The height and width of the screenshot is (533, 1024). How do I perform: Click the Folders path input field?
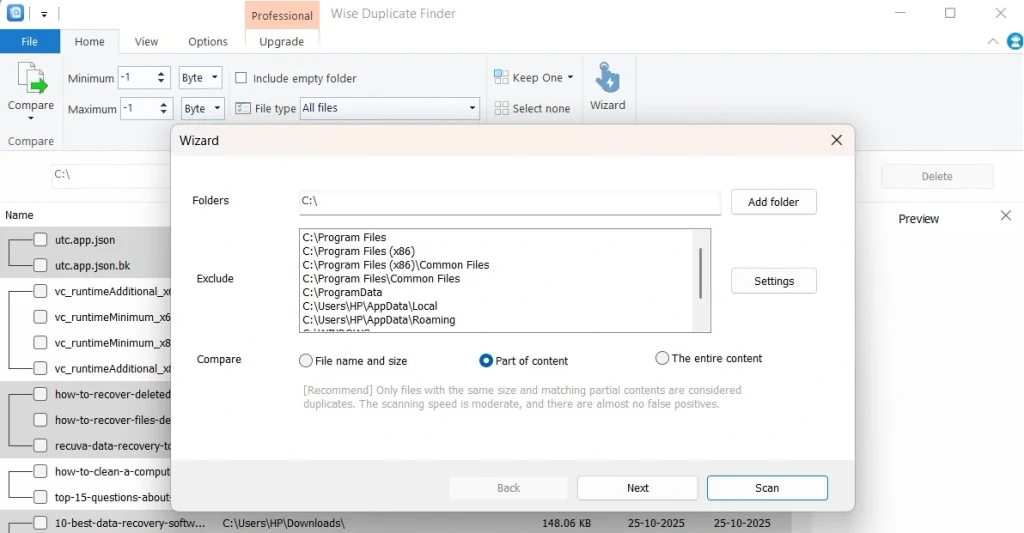[x=510, y=201]
